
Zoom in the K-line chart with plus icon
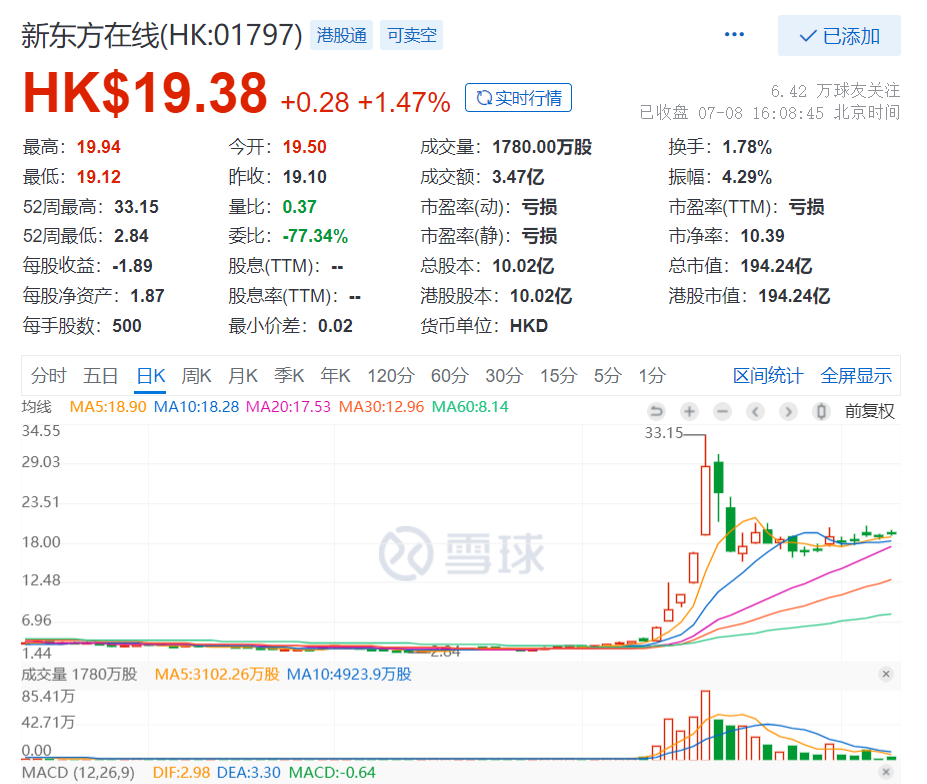689,411
